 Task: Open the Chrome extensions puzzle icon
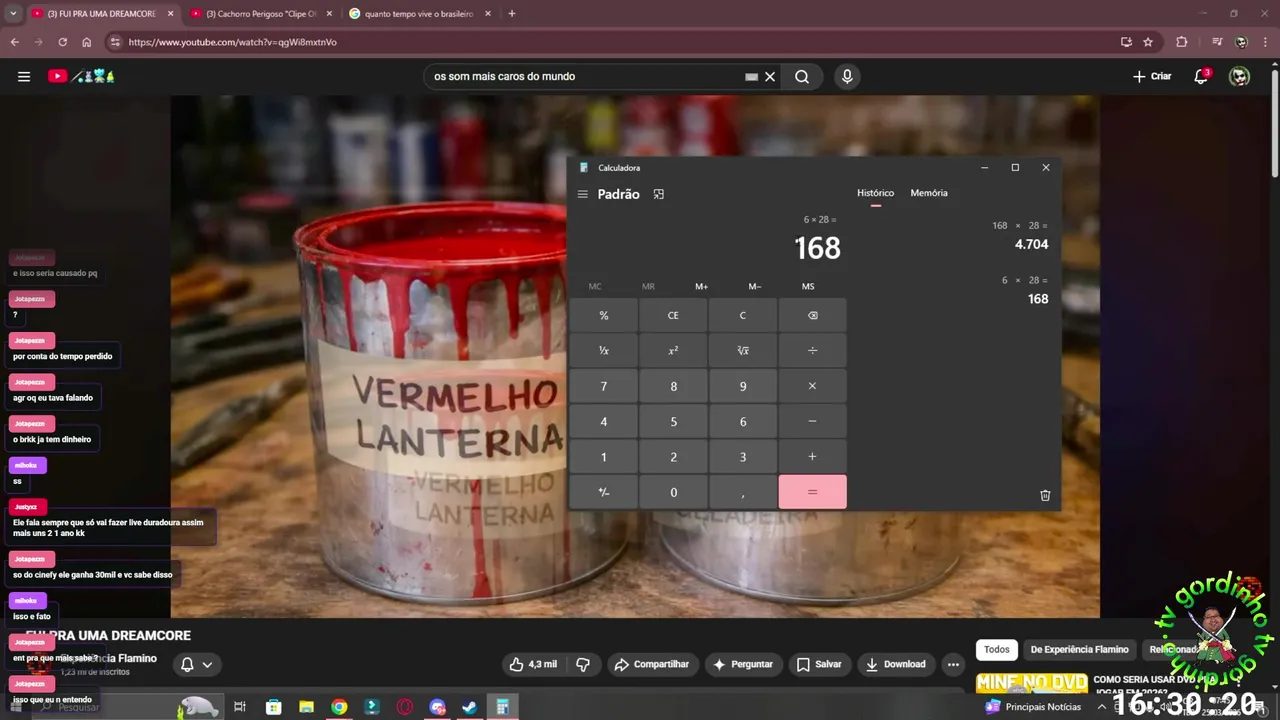point(1182,42)
